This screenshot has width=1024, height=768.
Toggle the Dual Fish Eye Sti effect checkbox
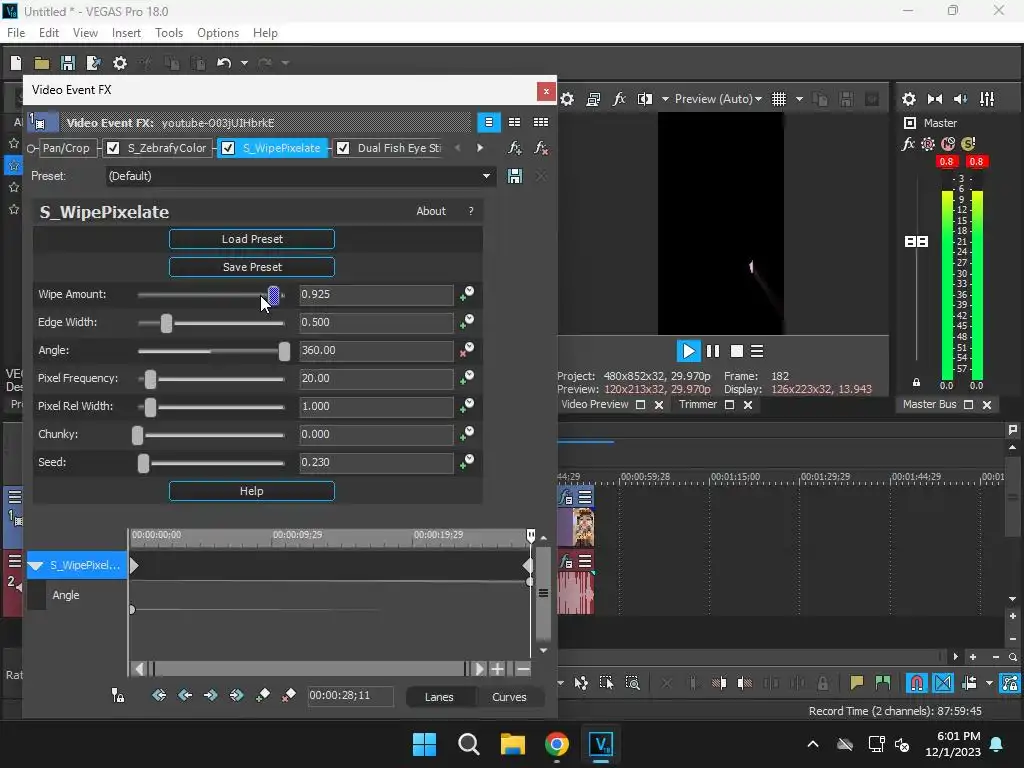[x=342, y=148]
